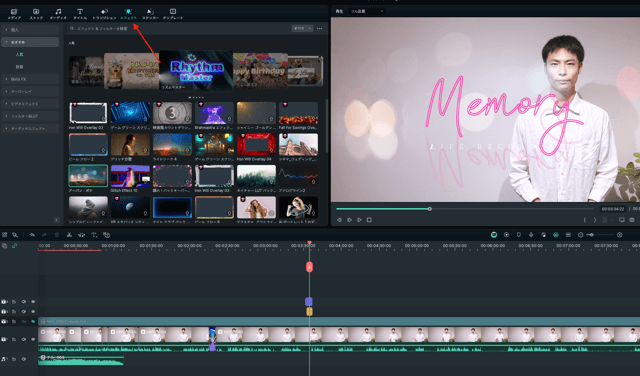Click the record circle icon

coord(506,235)
